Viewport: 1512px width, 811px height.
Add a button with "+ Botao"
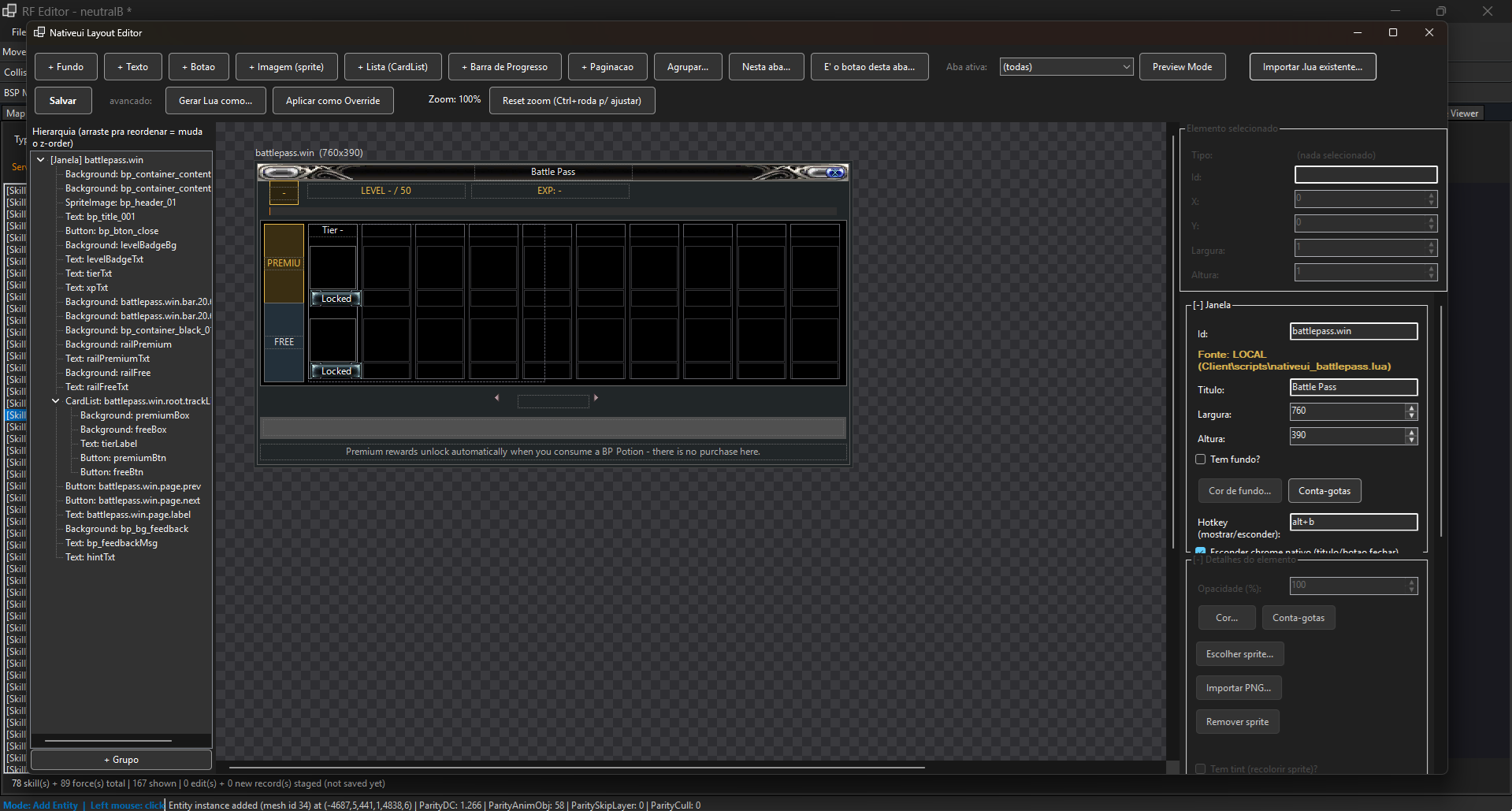click(199, 67)
